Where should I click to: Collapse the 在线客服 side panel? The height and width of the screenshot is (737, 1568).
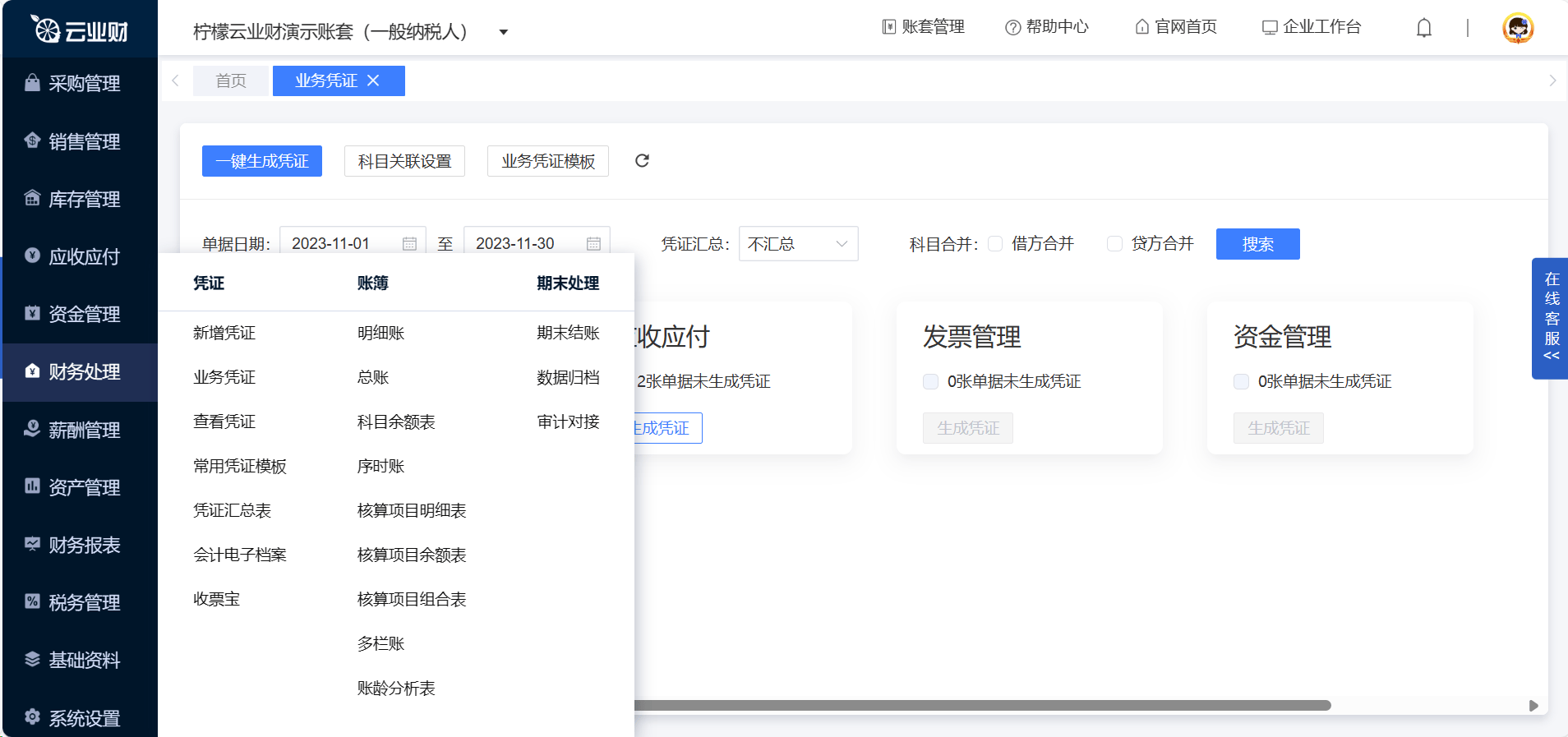coord(1552,356)
